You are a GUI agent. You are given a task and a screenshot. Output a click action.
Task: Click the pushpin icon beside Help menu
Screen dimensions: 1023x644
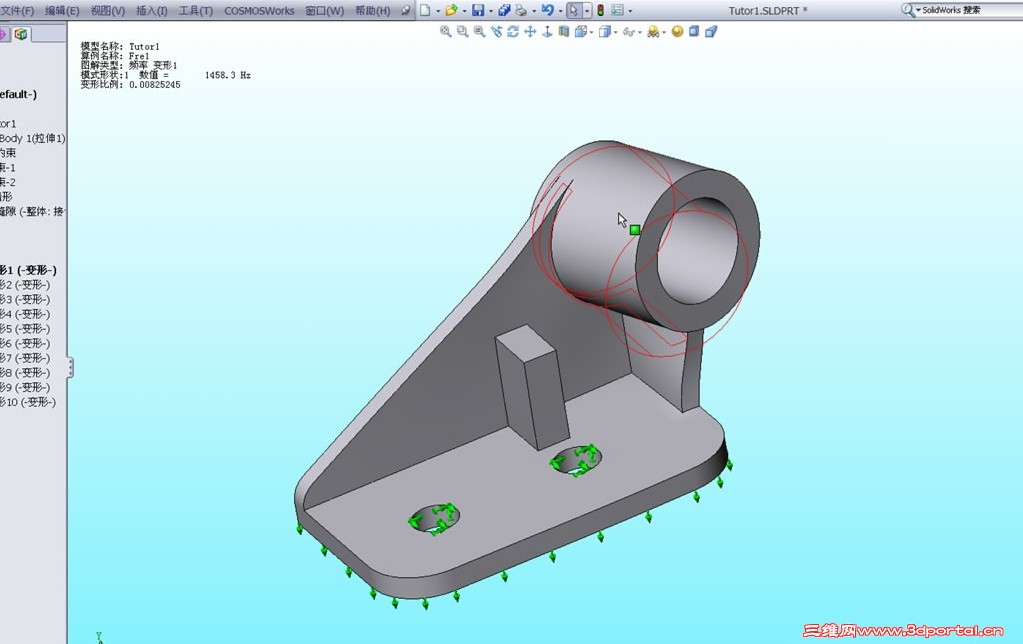click(405, 10)
